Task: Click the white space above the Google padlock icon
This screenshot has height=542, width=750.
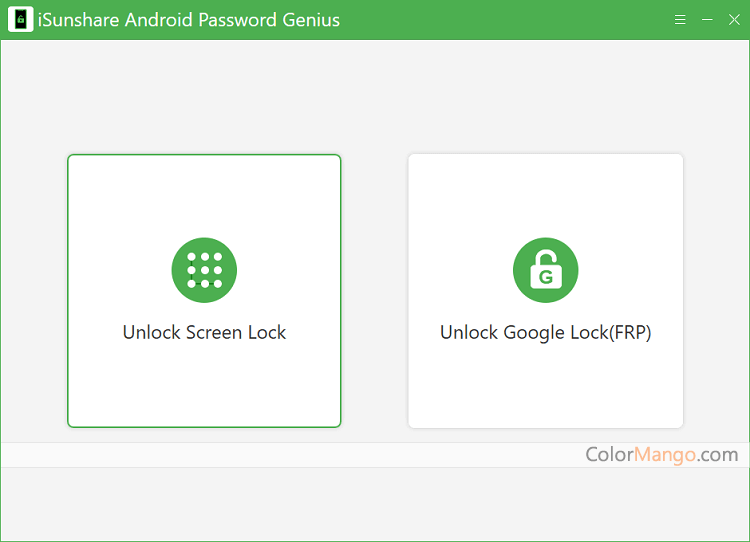Action: pos(546,196)
